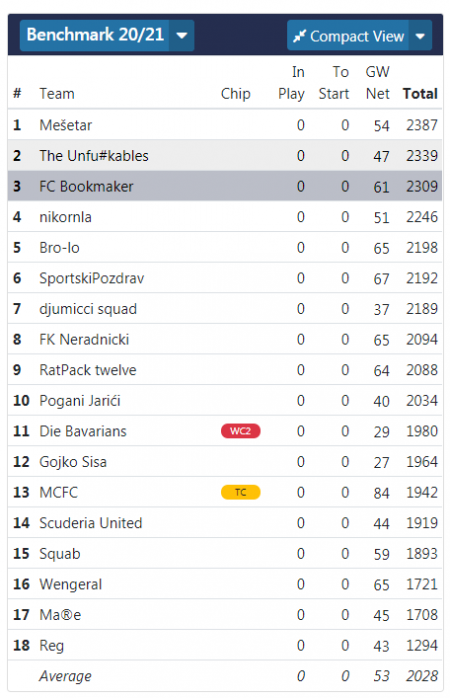This screenshot has width=450, height=698.
Task: Open the Compact View dropdown arrow
Action: click(420, 36)
